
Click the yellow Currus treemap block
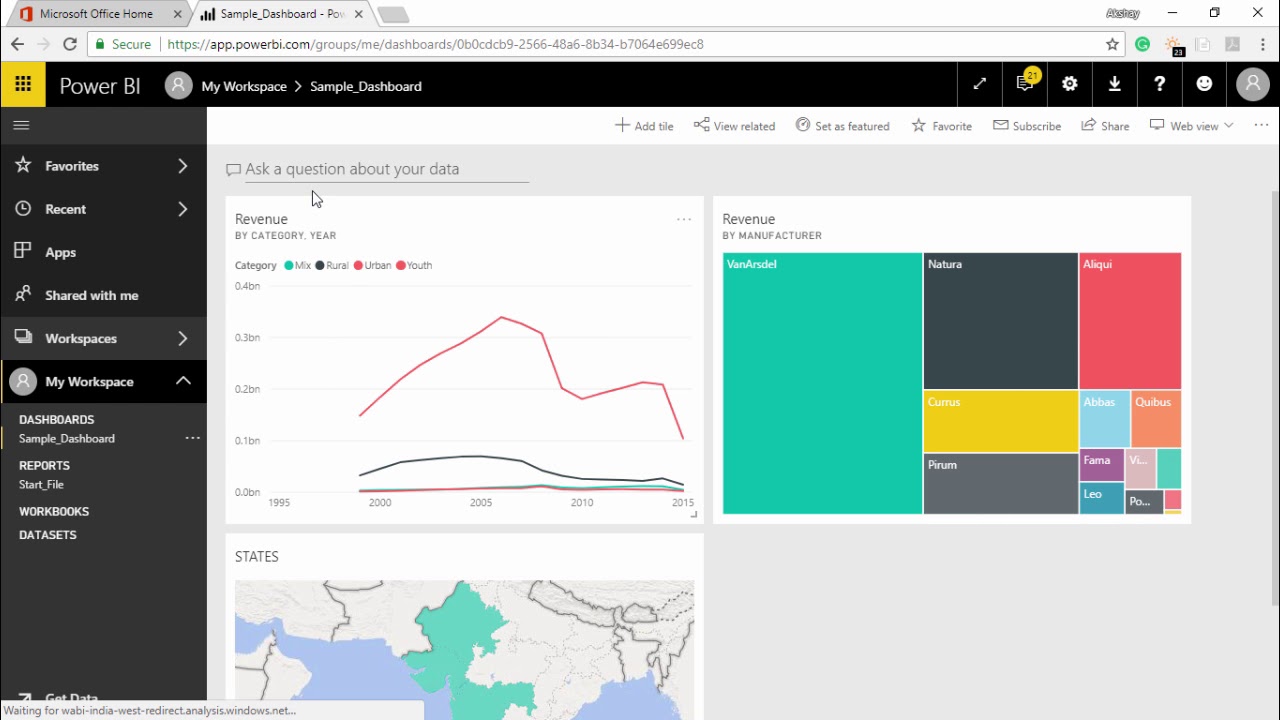[x=1000, y=421]
